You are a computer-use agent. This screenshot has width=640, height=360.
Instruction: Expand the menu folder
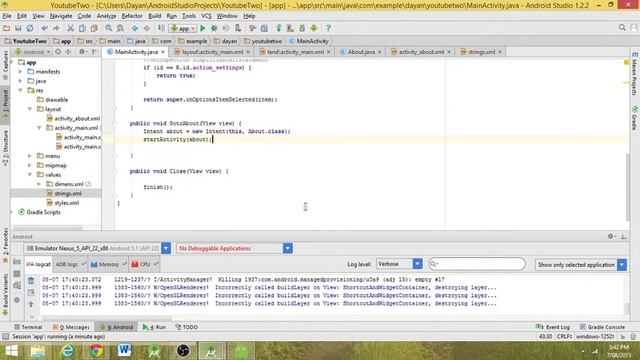coord(30,156)
